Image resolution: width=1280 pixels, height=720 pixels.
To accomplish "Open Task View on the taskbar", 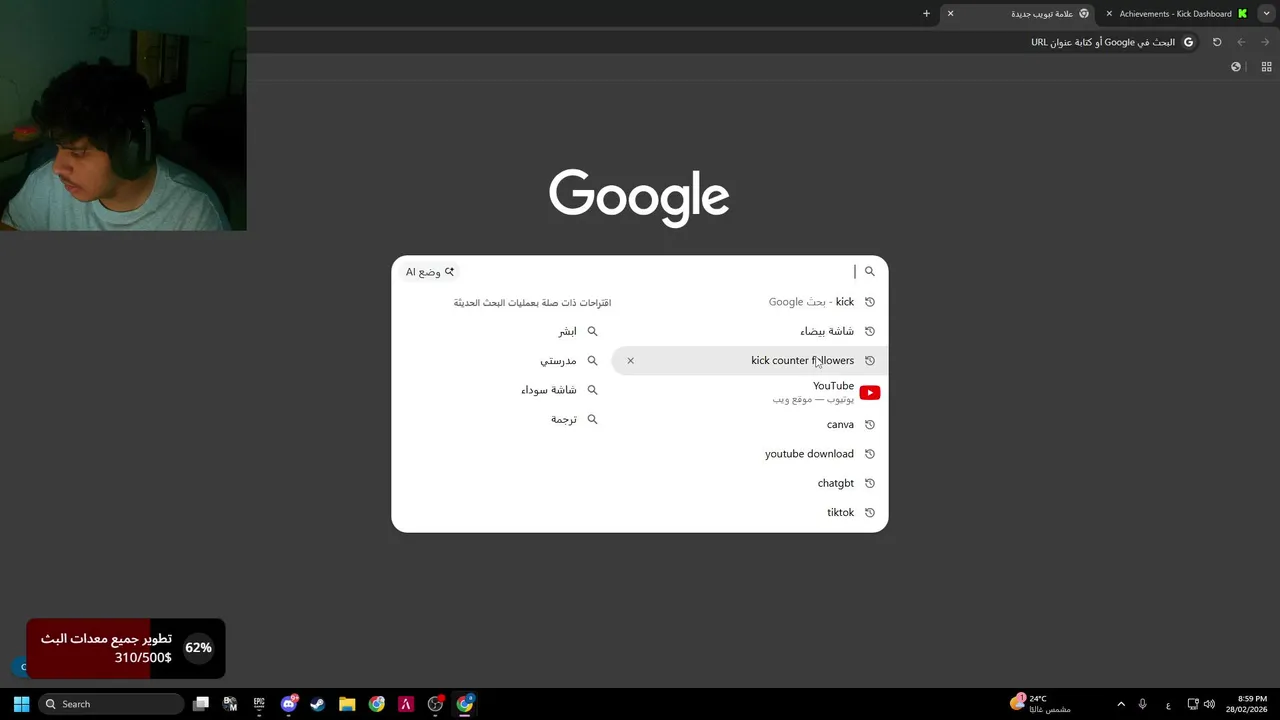I will click(x=201, y=704).
